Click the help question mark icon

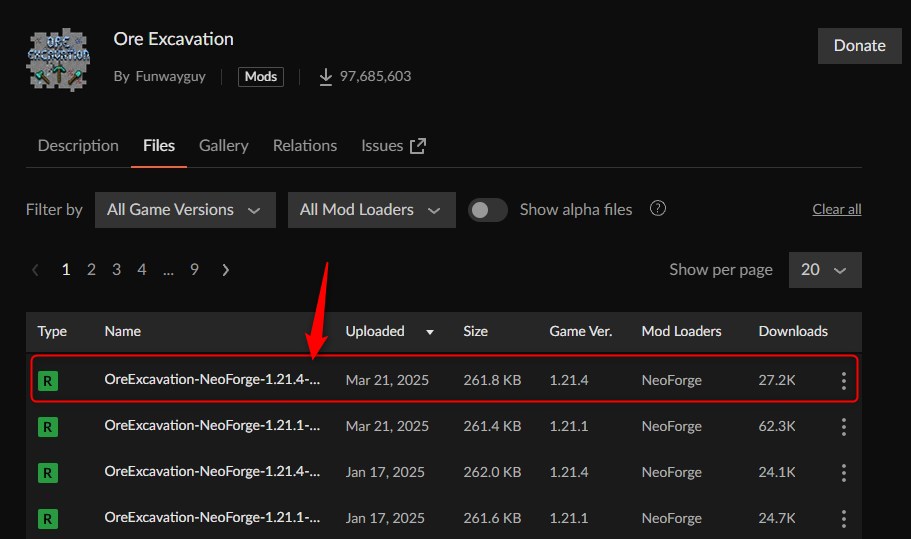click(658, 209)
